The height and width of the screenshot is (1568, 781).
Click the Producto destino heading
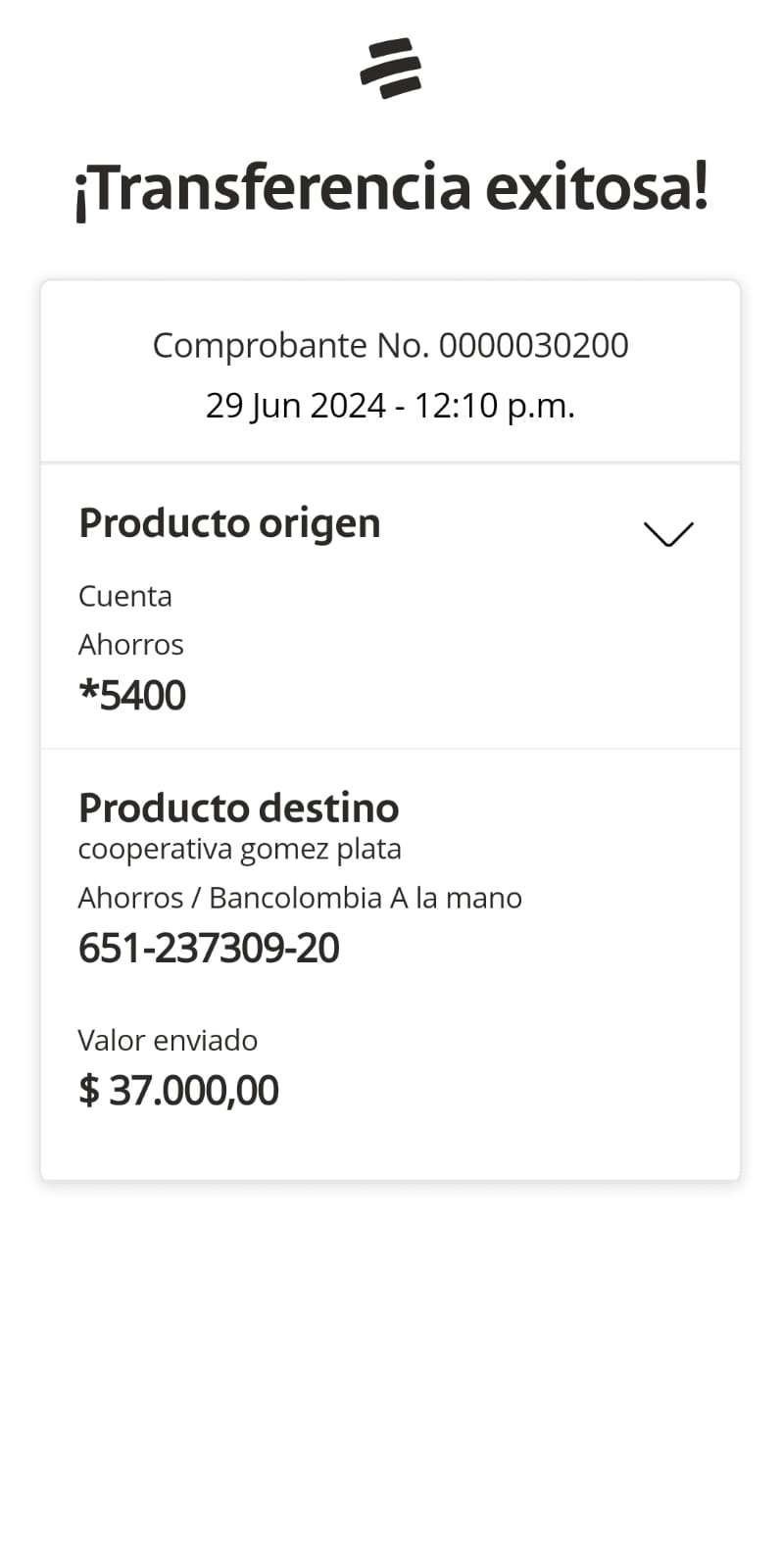[238, 808]
